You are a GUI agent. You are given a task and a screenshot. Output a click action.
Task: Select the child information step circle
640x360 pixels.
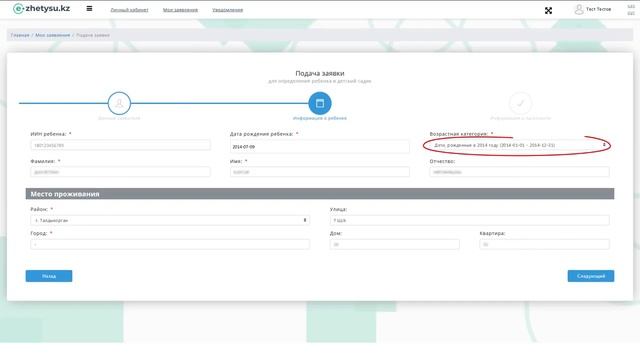tap(320, 103)
